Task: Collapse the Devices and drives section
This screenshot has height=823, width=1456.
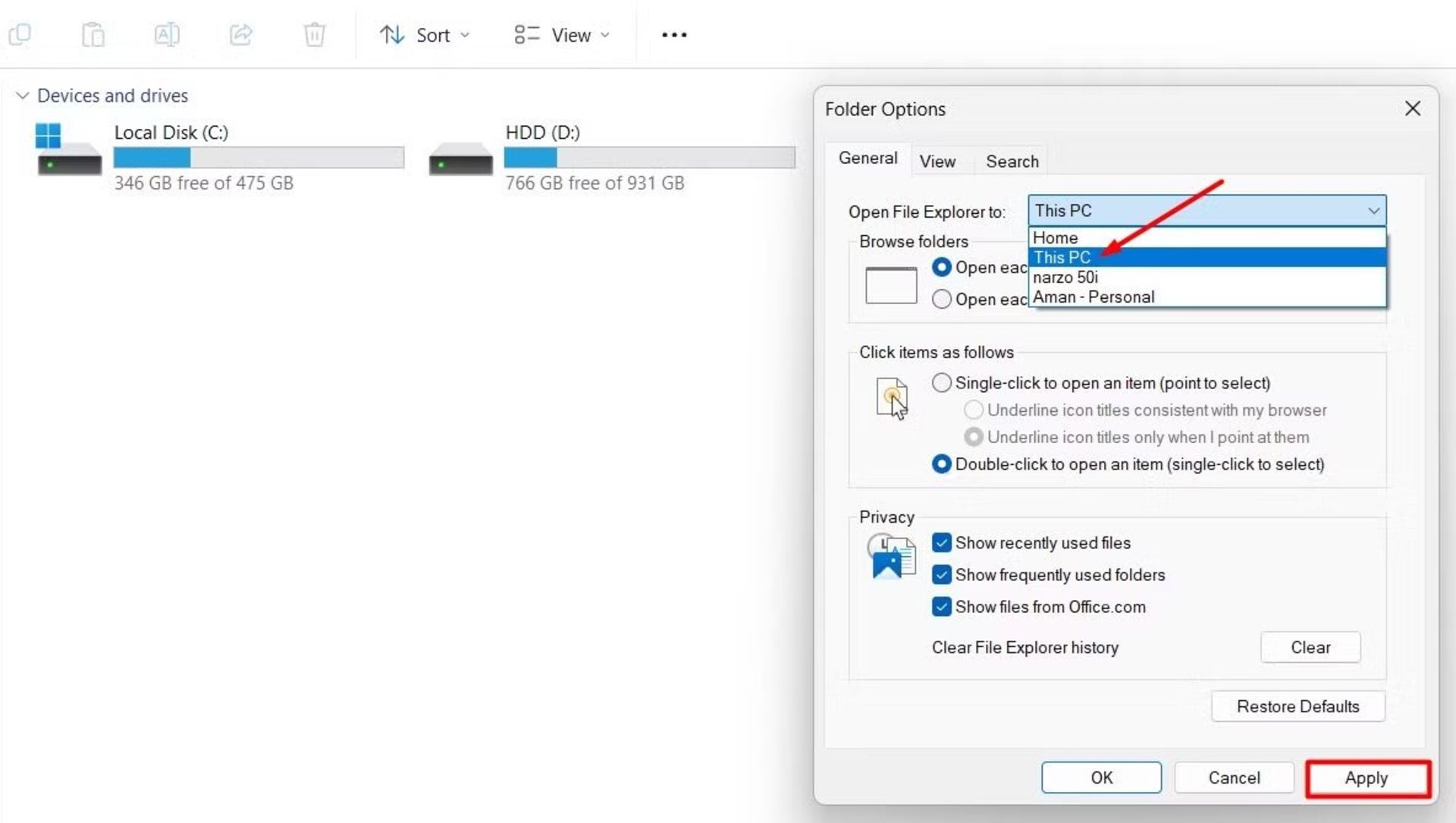Action: coord(22,96)
